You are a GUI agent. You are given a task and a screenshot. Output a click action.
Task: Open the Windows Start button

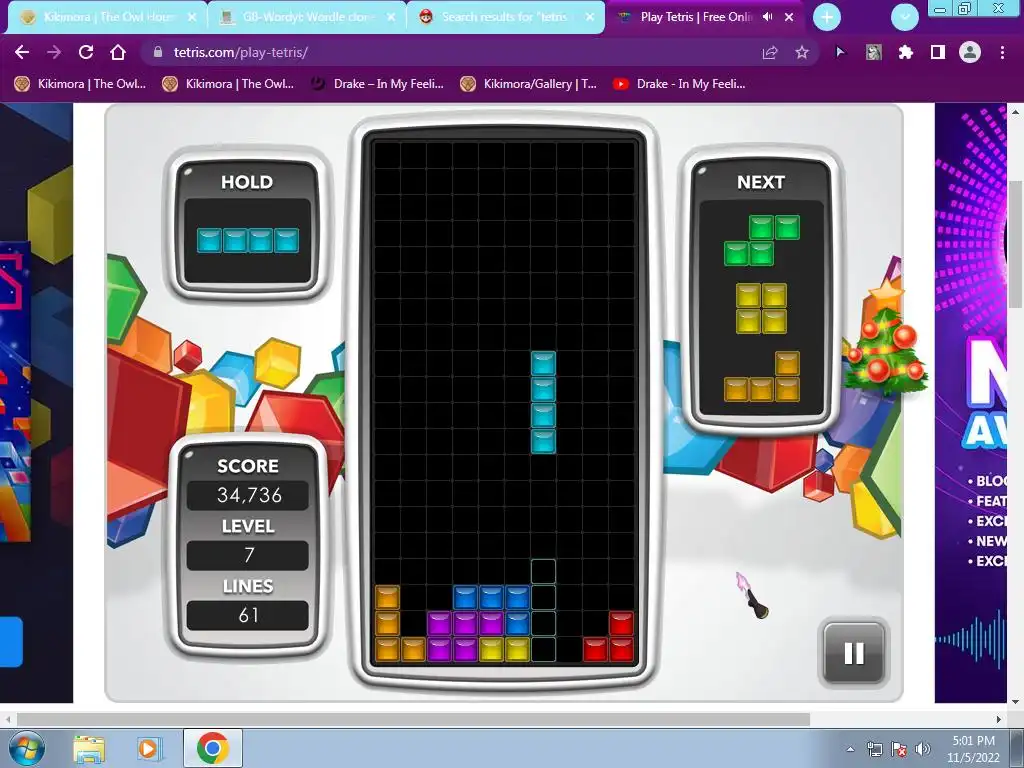pyautogui.click(x=27, y=748)
